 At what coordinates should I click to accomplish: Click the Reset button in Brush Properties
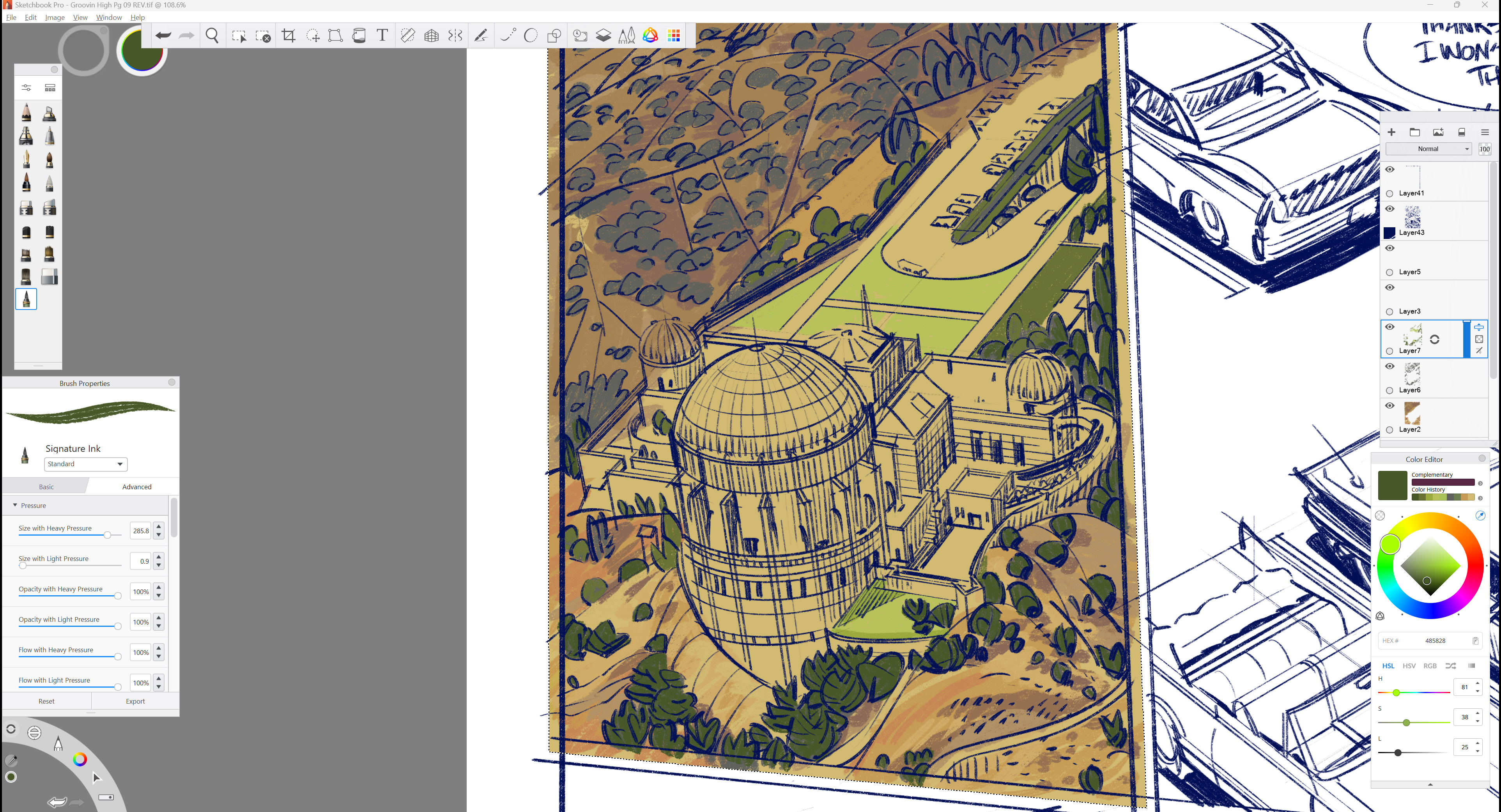[47, 701]
